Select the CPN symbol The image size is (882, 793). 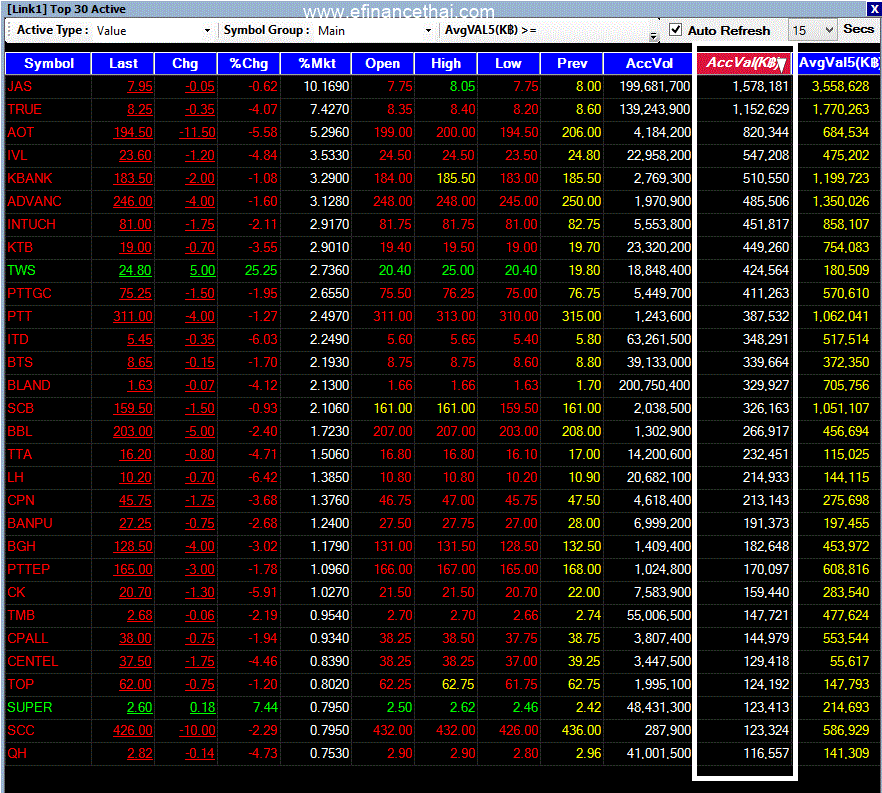(21, 501)
